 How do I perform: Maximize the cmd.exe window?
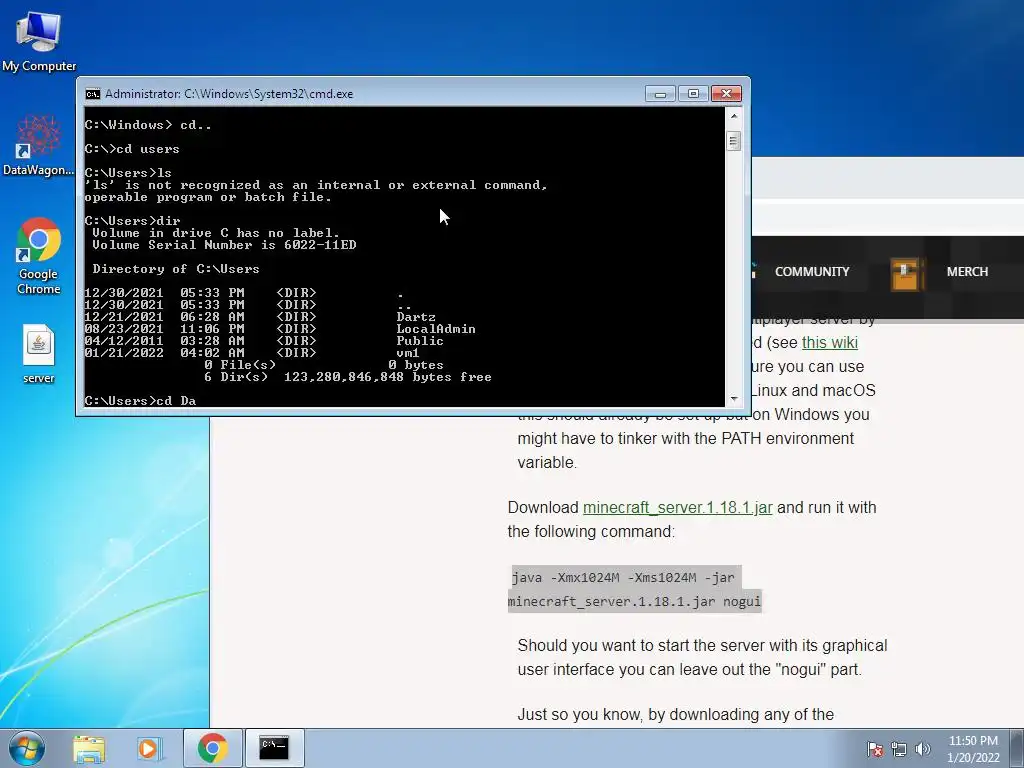[x=693, y=94]
